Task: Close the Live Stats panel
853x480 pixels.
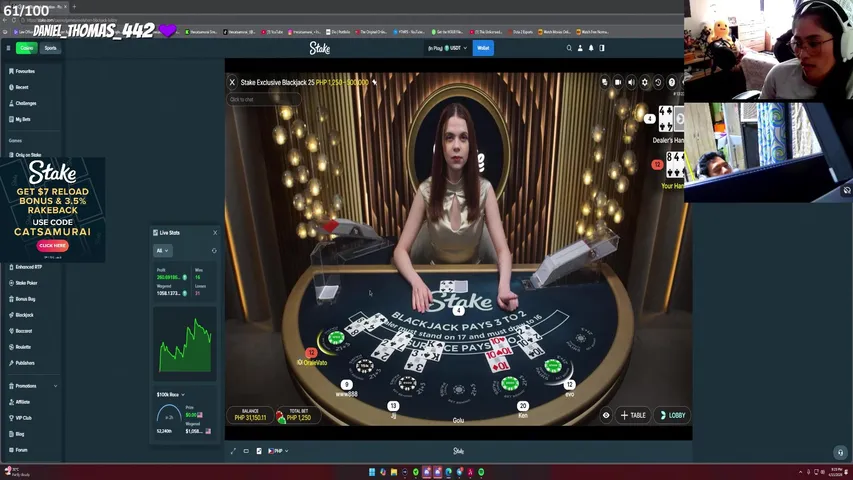Action: (x=215, y=233)
